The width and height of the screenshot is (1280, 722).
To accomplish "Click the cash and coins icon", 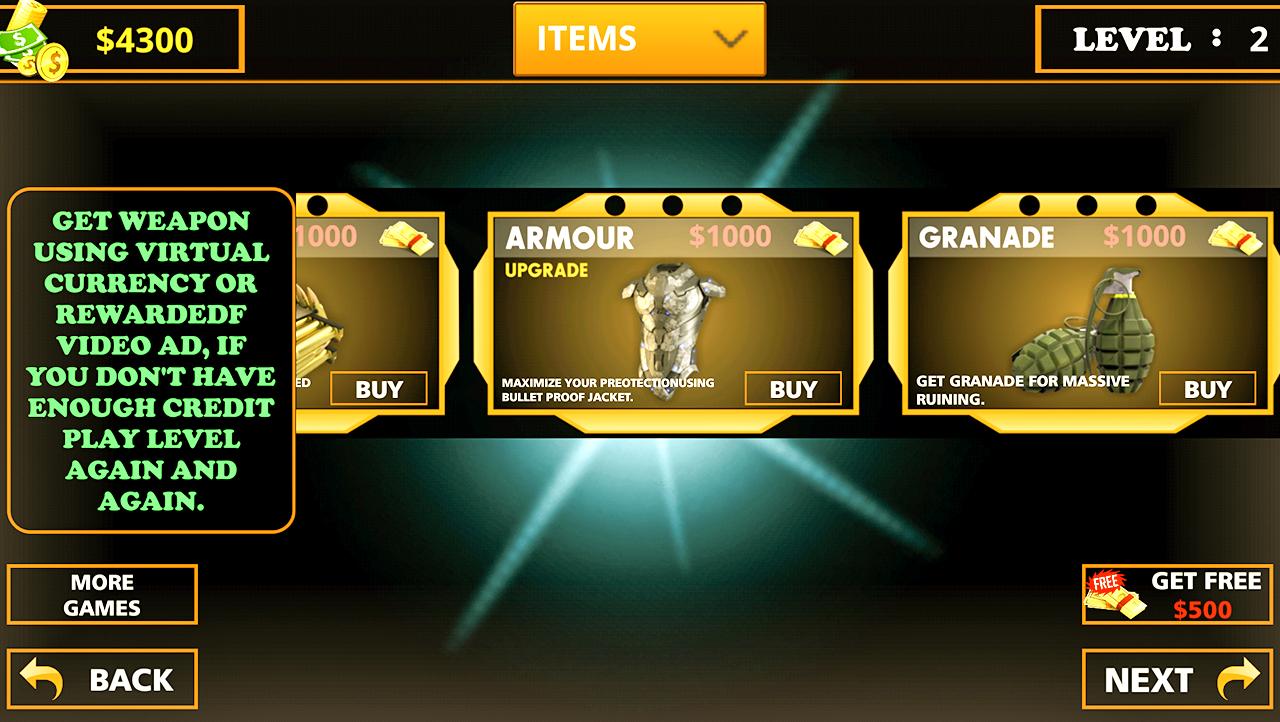I will 32,42.
